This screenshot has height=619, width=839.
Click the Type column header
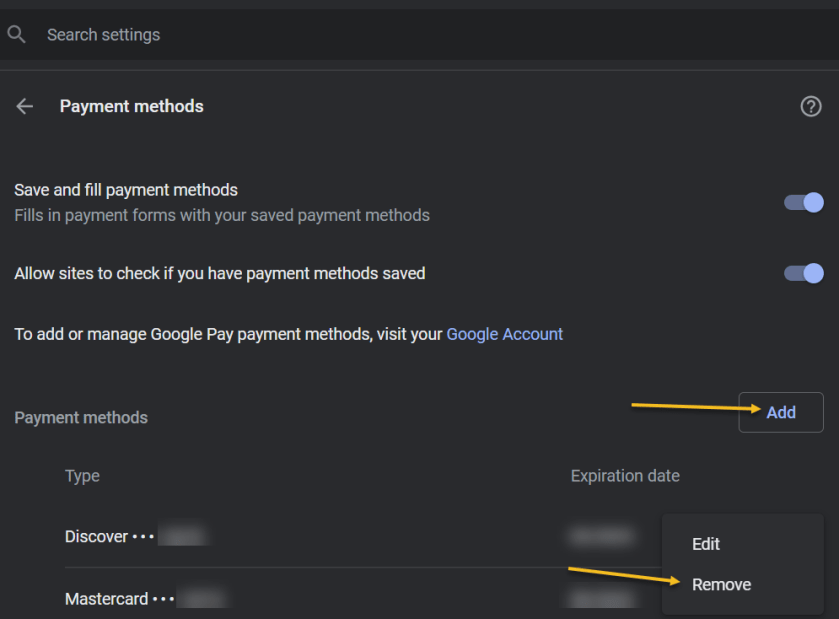pos(82,476)
